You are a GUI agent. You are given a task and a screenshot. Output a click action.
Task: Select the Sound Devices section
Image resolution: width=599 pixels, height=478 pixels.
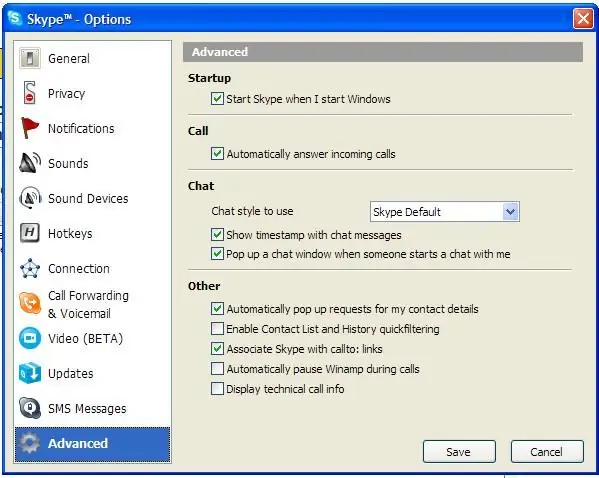[88, 199]
